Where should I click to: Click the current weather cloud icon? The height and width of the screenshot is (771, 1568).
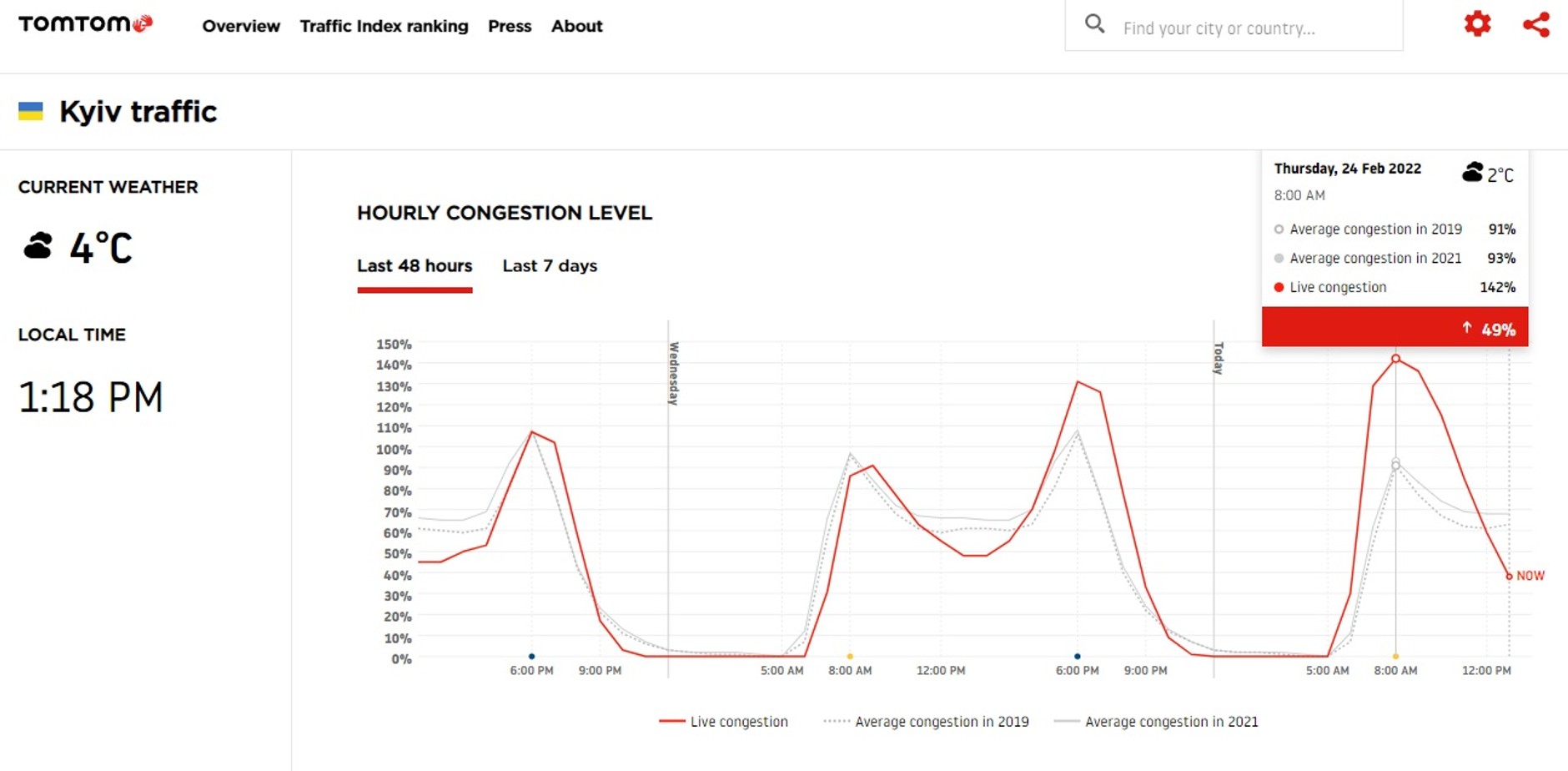(38, 246)
